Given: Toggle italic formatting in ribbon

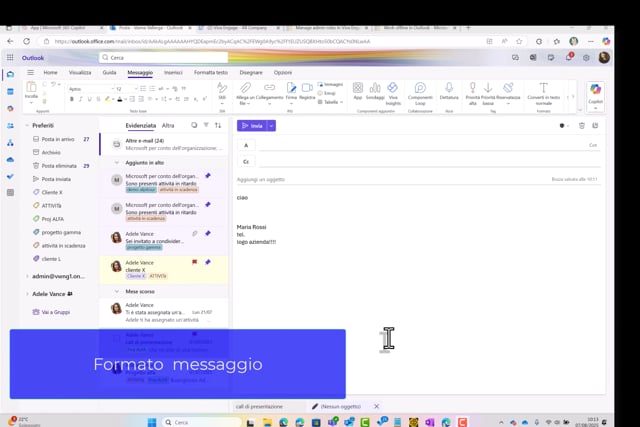Looking at the screenshot, I should click(x=81, y=99).
